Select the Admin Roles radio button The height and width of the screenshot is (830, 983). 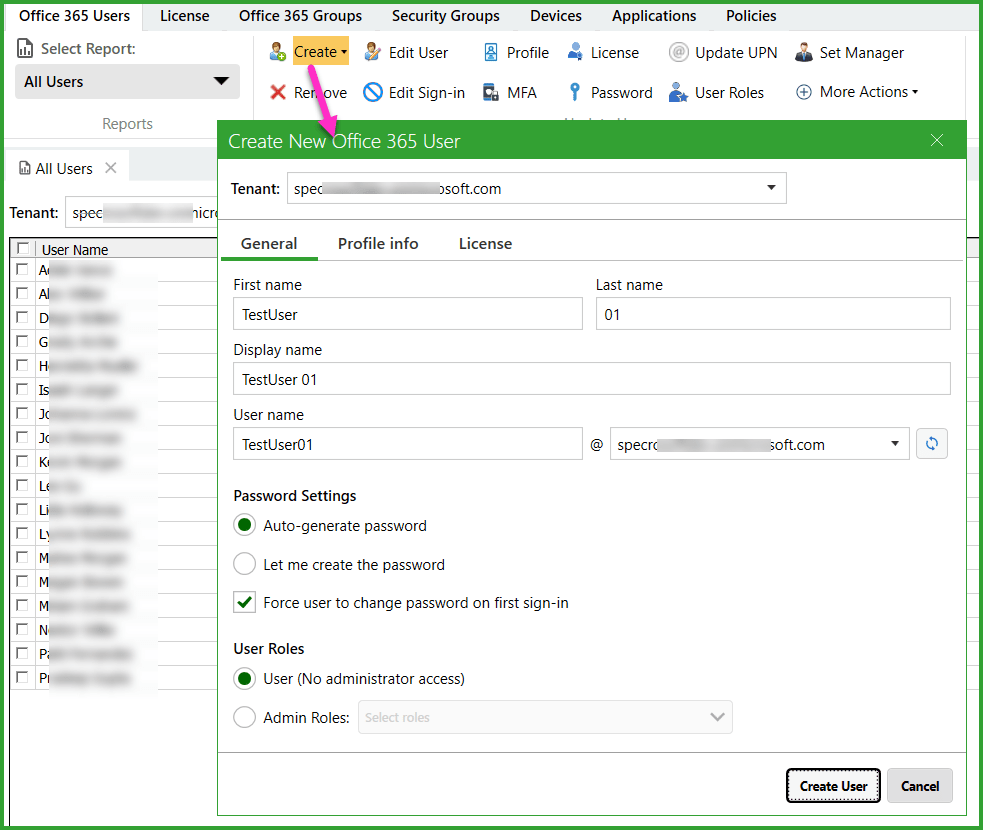[244, 717]
